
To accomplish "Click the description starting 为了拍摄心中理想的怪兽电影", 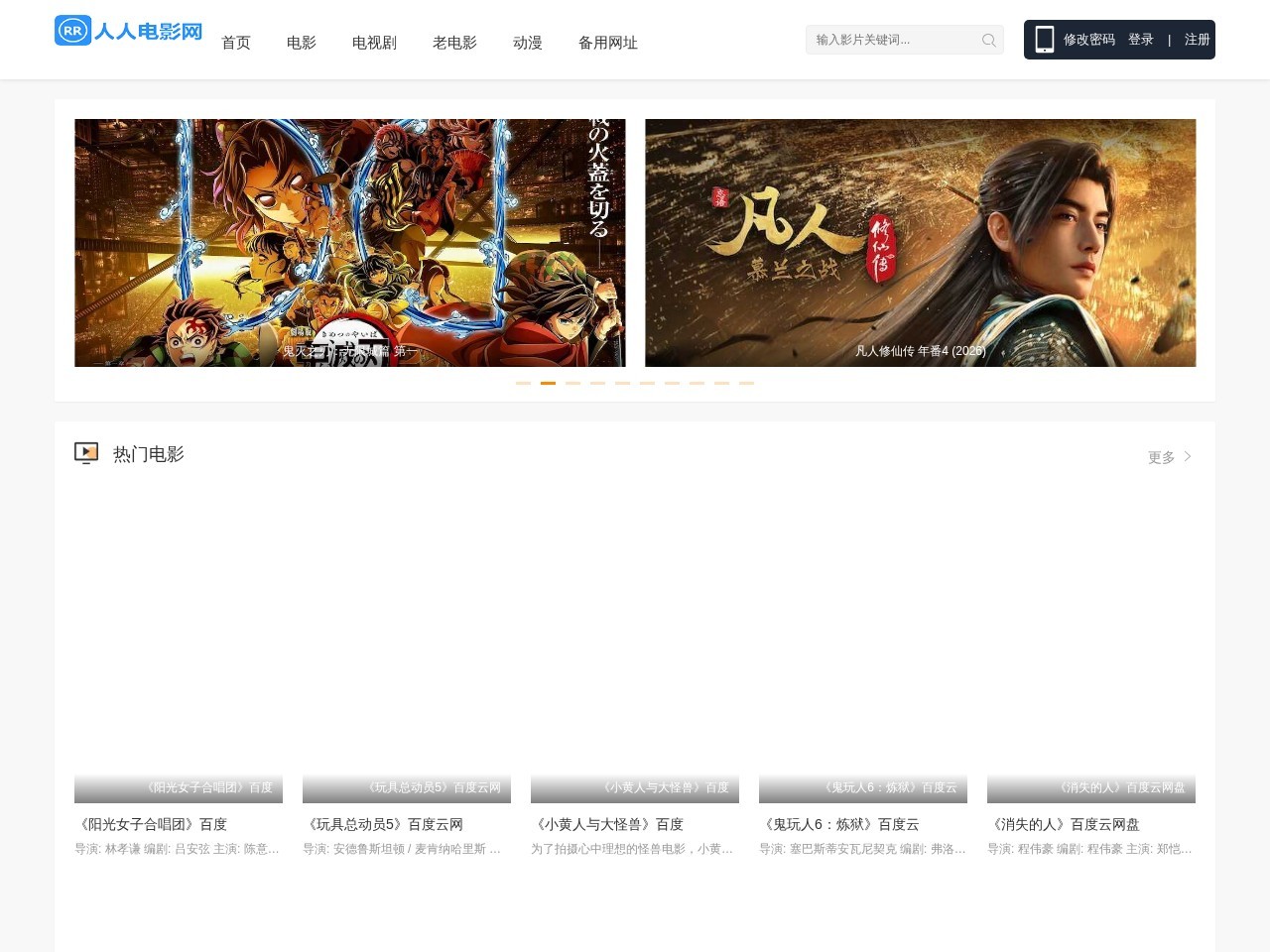I will tap(635, 849).
